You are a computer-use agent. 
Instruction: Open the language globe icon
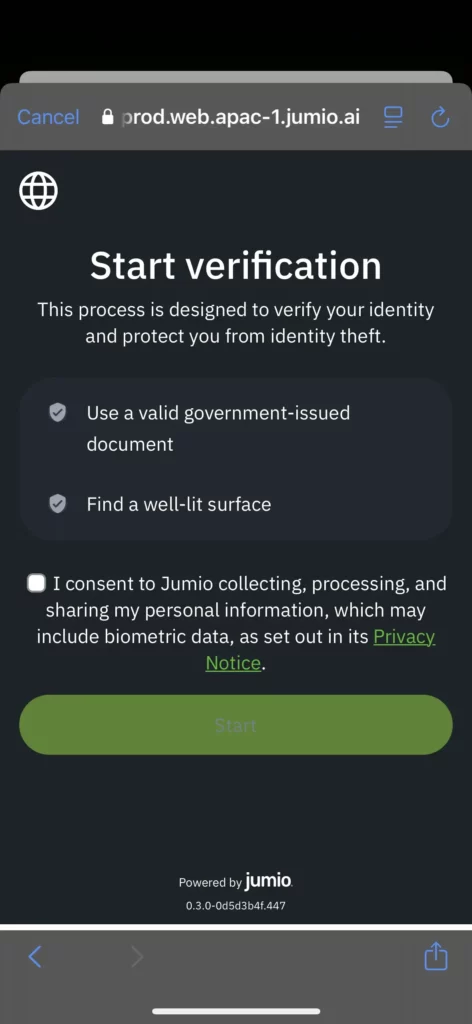[x=39, y=191]
